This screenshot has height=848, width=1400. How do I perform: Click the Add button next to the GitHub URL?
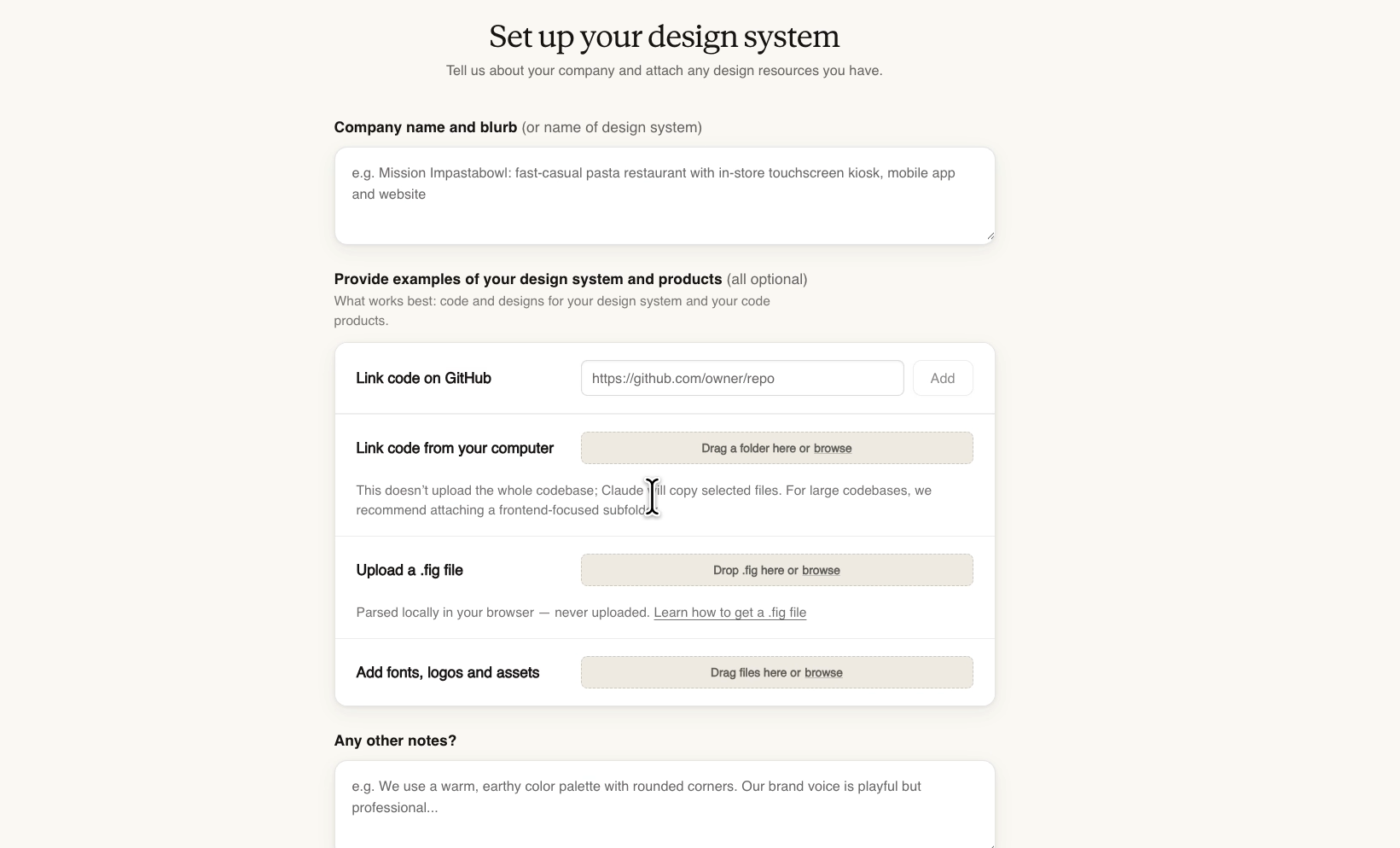click(942, 377)
